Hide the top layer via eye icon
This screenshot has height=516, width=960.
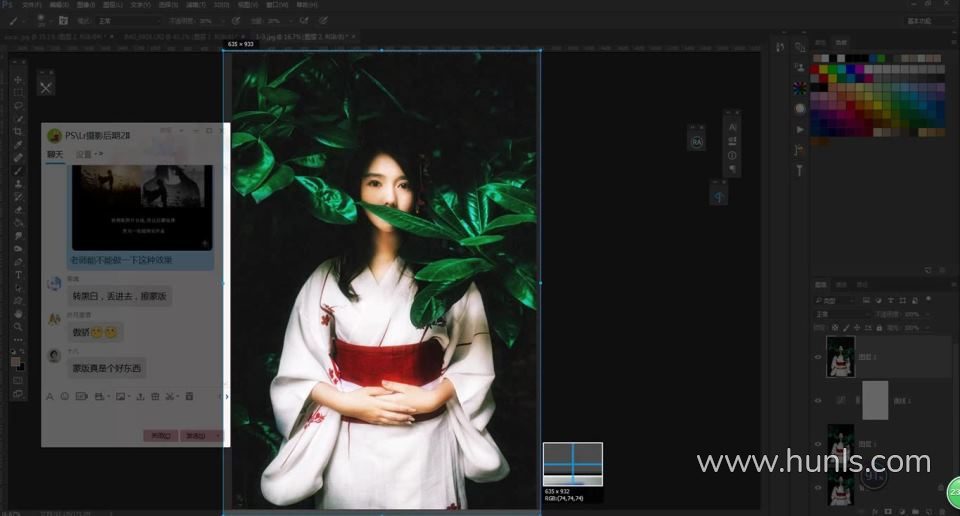click(818, 357)
